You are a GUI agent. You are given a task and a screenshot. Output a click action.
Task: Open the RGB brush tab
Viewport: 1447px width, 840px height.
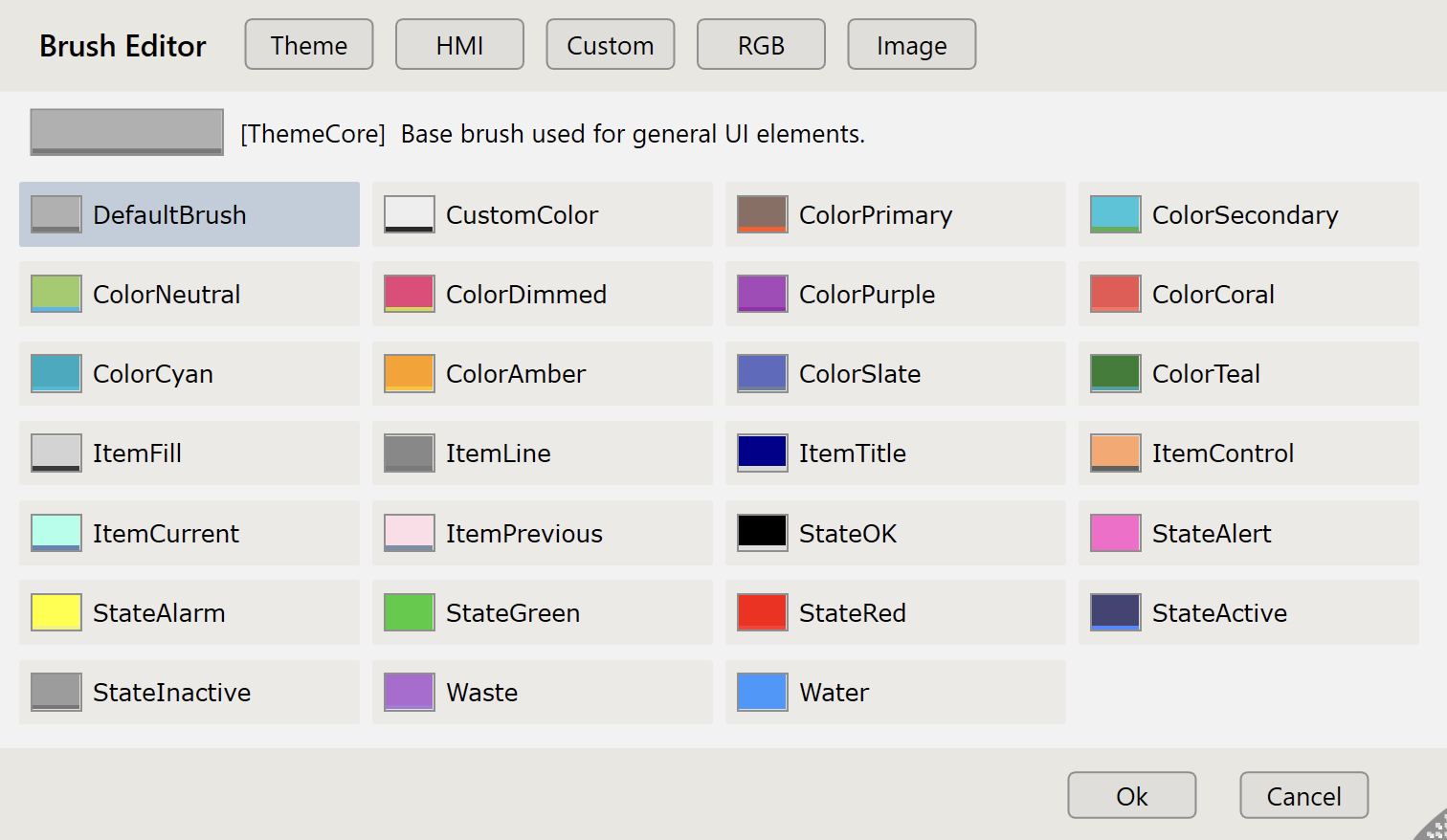(761, 45)
